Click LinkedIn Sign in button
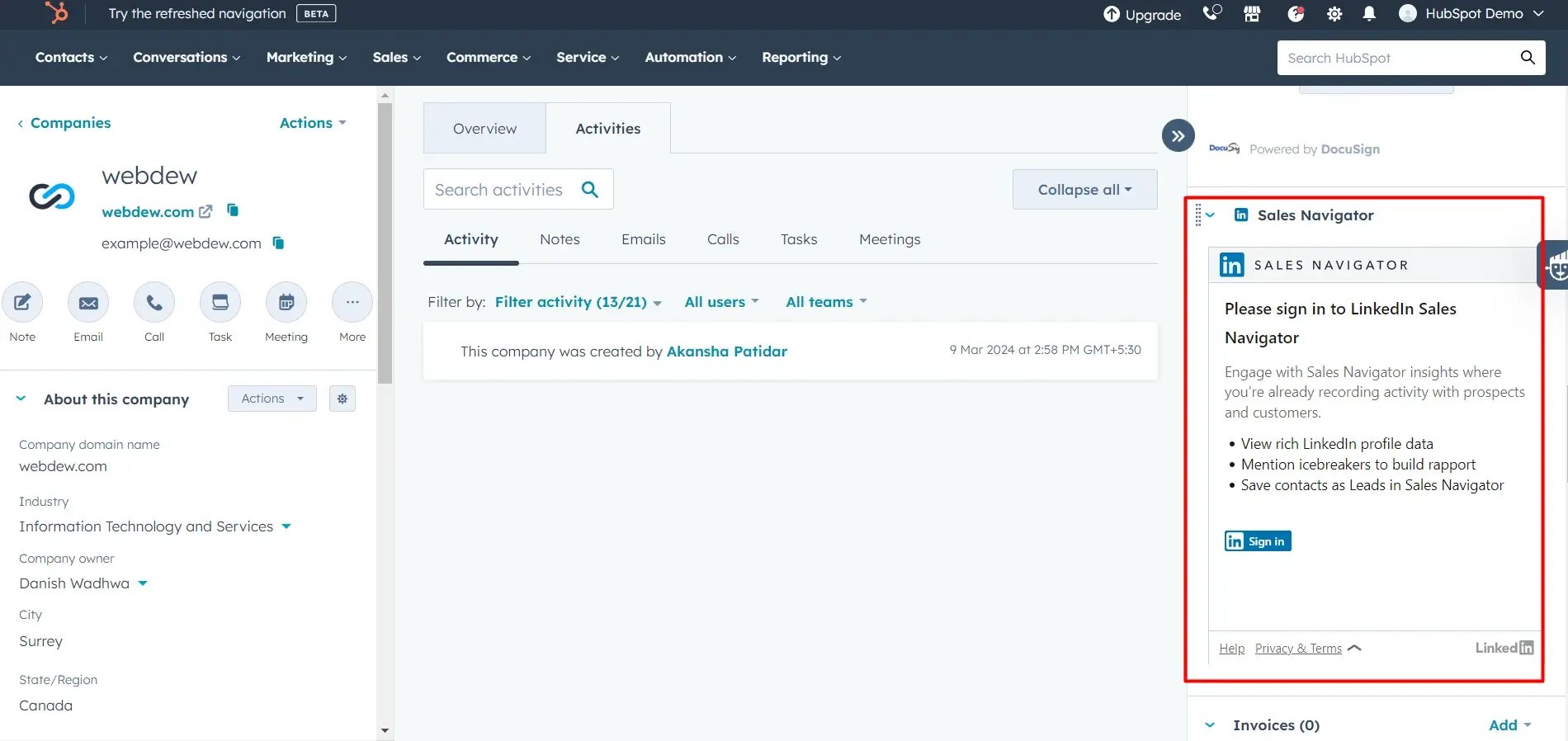The image size is (1568, 741). 1258,541
